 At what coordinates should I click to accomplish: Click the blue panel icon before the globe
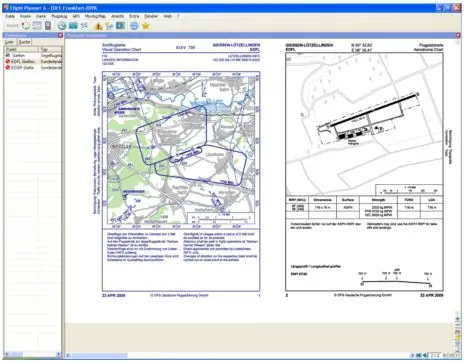click(120, 26)
